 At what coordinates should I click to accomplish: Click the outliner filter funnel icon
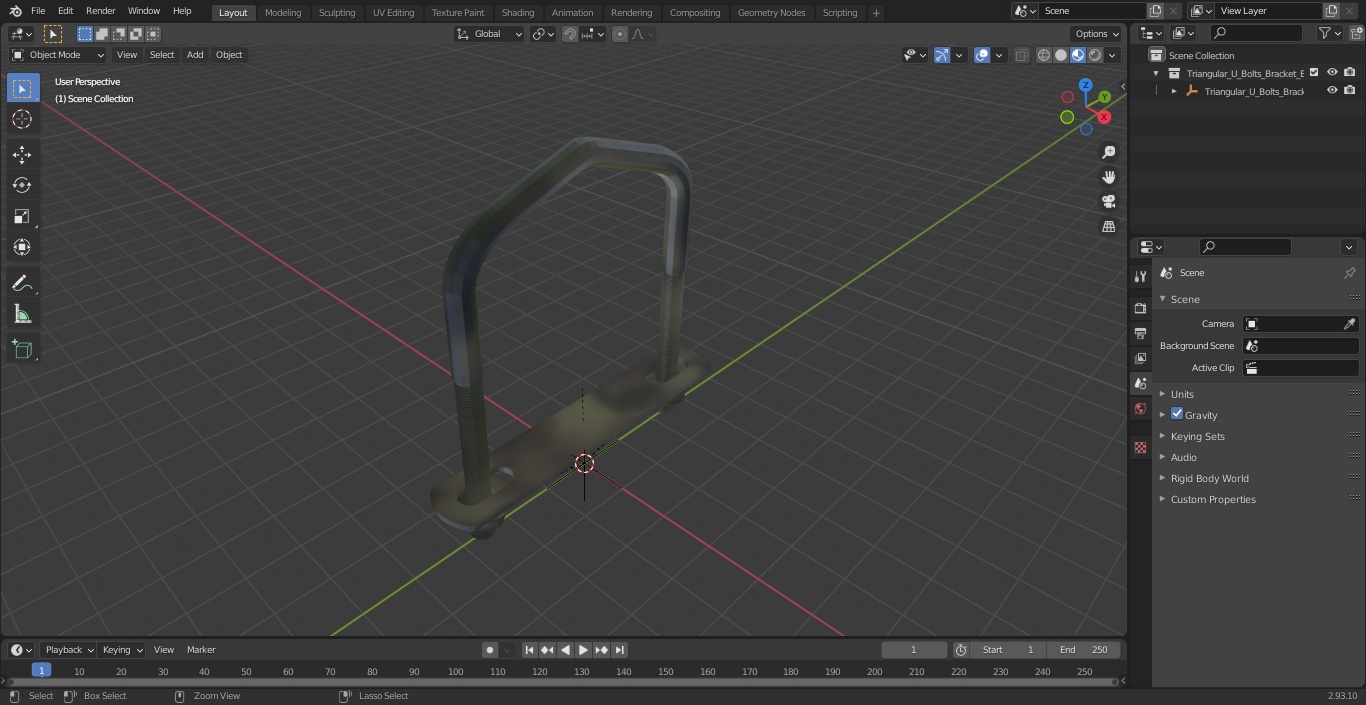pos(1325,33)
